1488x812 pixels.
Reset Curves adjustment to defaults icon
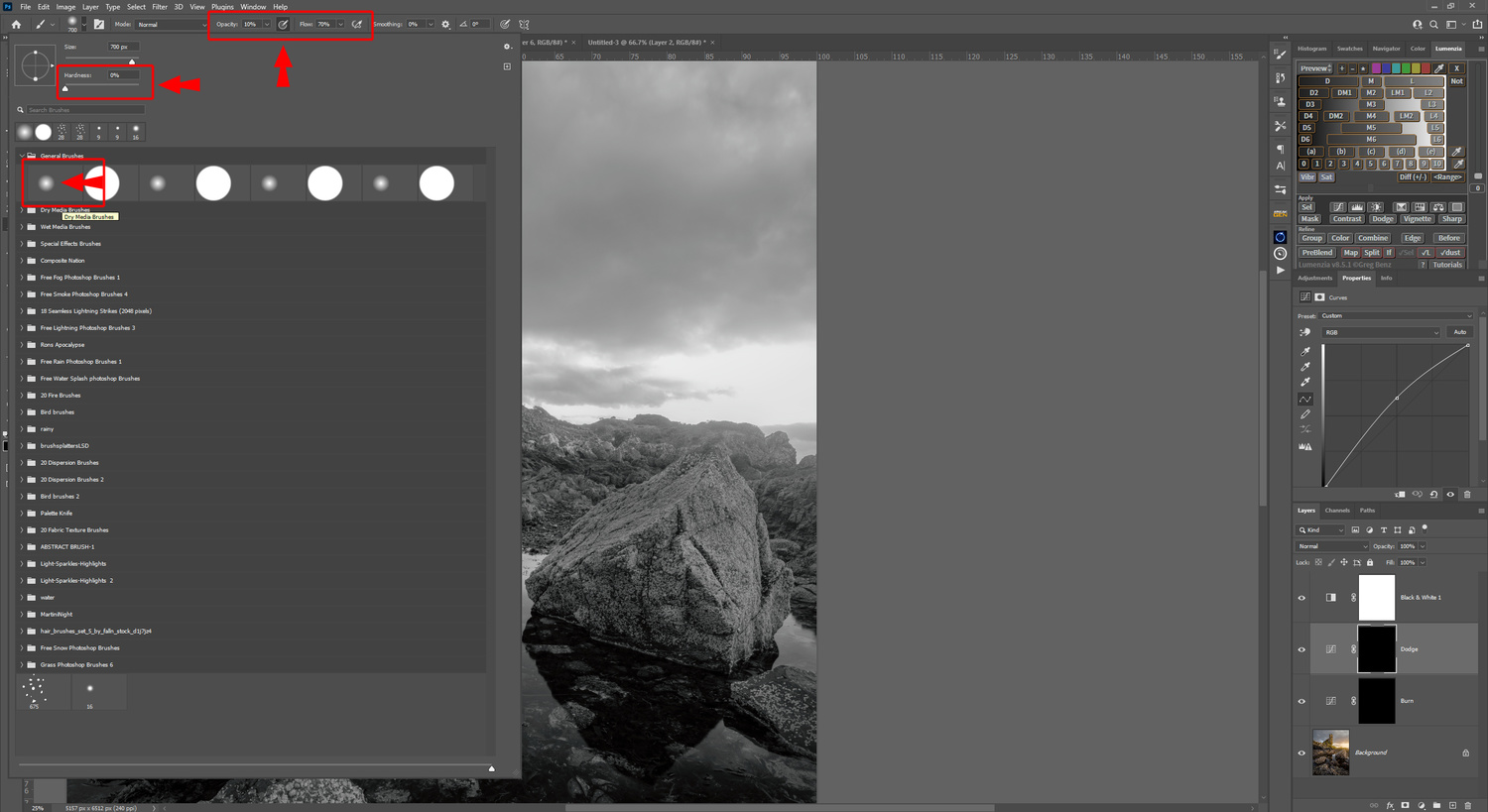point(1433,495)
